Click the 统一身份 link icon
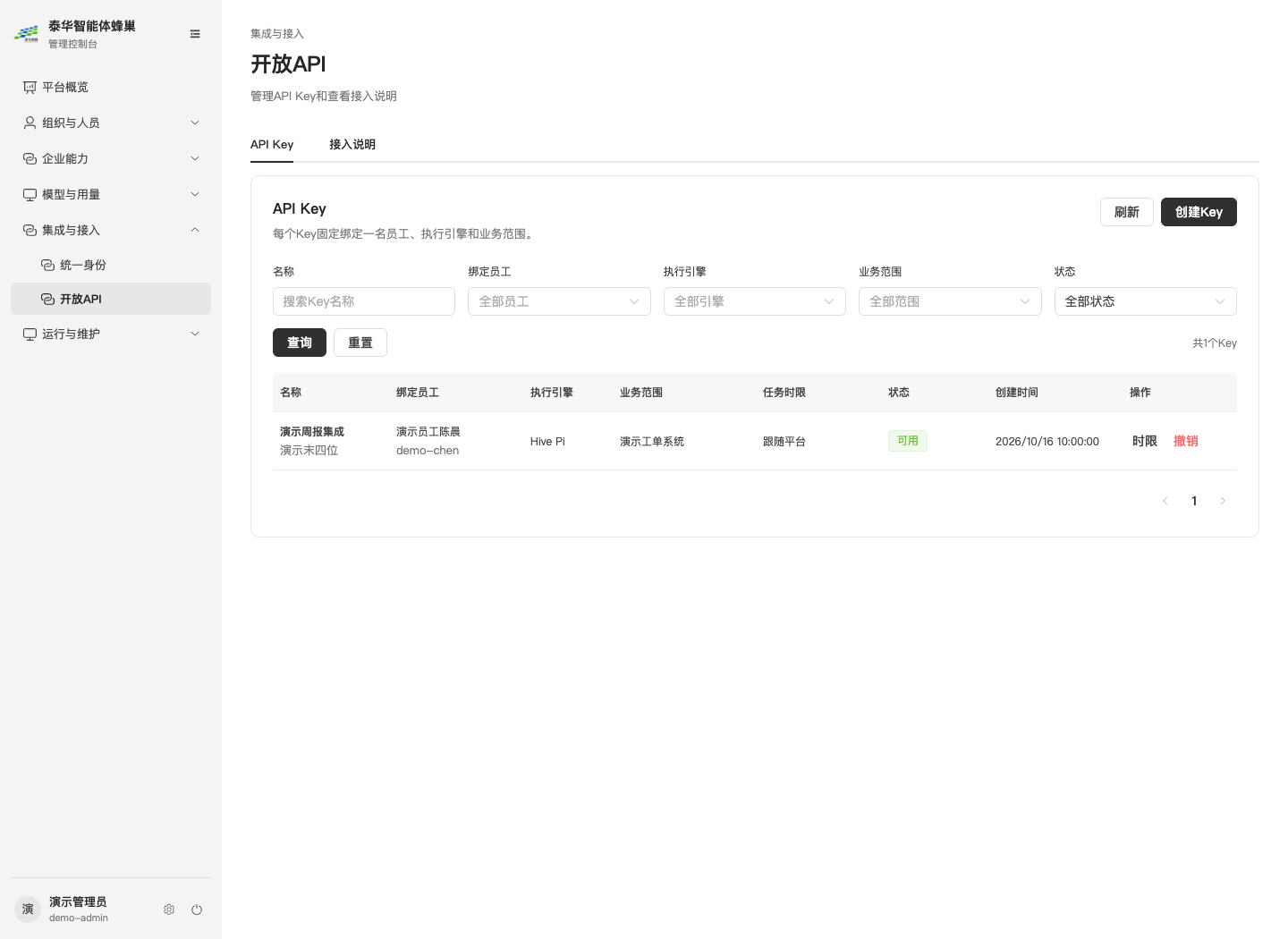Image resolution: width=1288 pixels, height=939 pixels. click(x=47, y=265)
